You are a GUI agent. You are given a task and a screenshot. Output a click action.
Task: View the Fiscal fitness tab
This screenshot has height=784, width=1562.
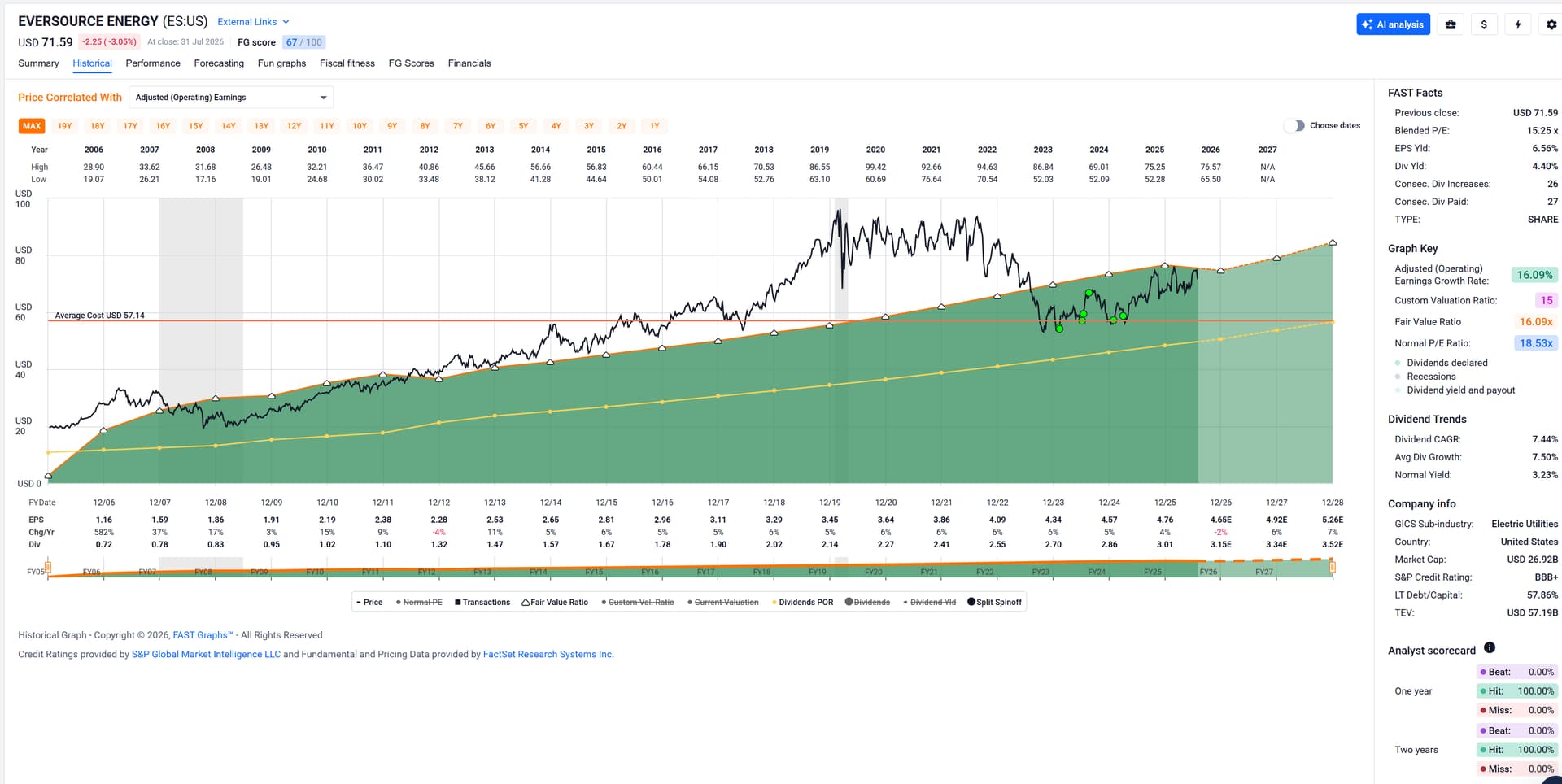click(347, 63)
